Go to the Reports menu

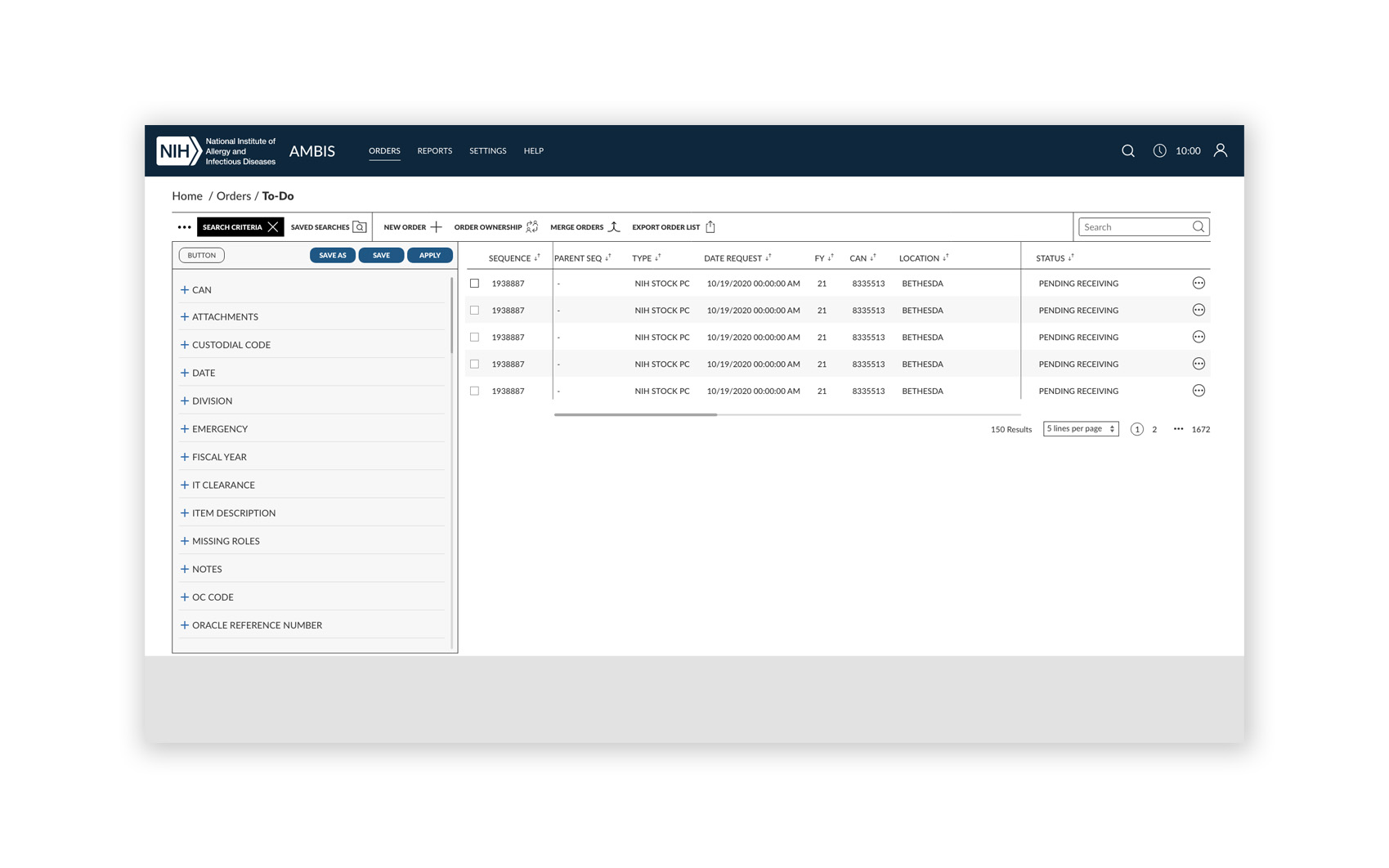coord(434,151)
